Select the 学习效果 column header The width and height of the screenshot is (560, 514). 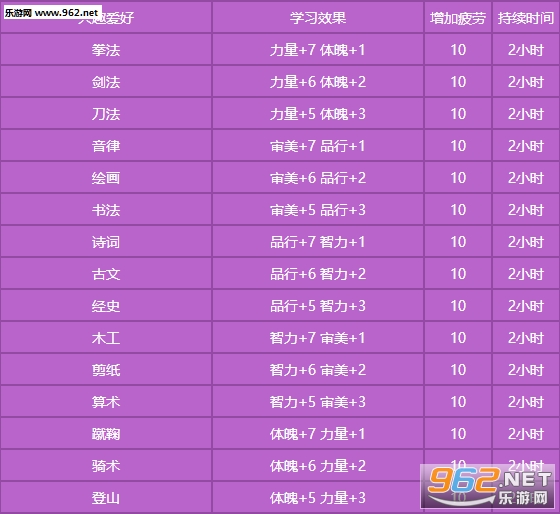point(318,18)
